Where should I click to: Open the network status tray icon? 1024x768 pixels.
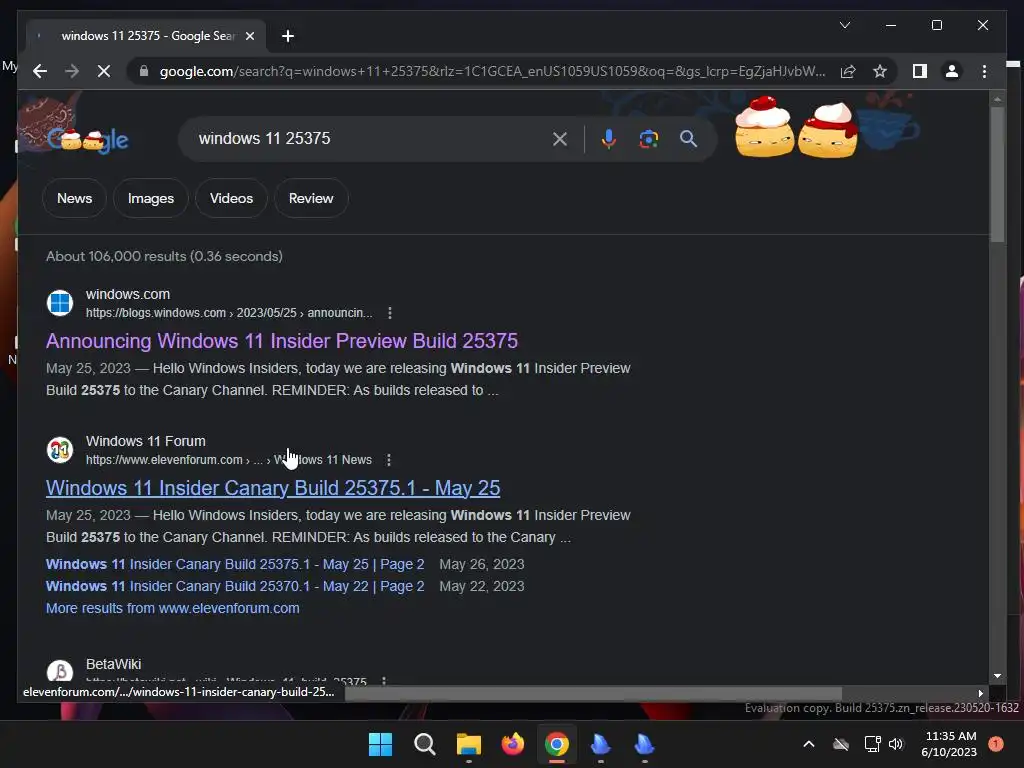tap(872, 744)
